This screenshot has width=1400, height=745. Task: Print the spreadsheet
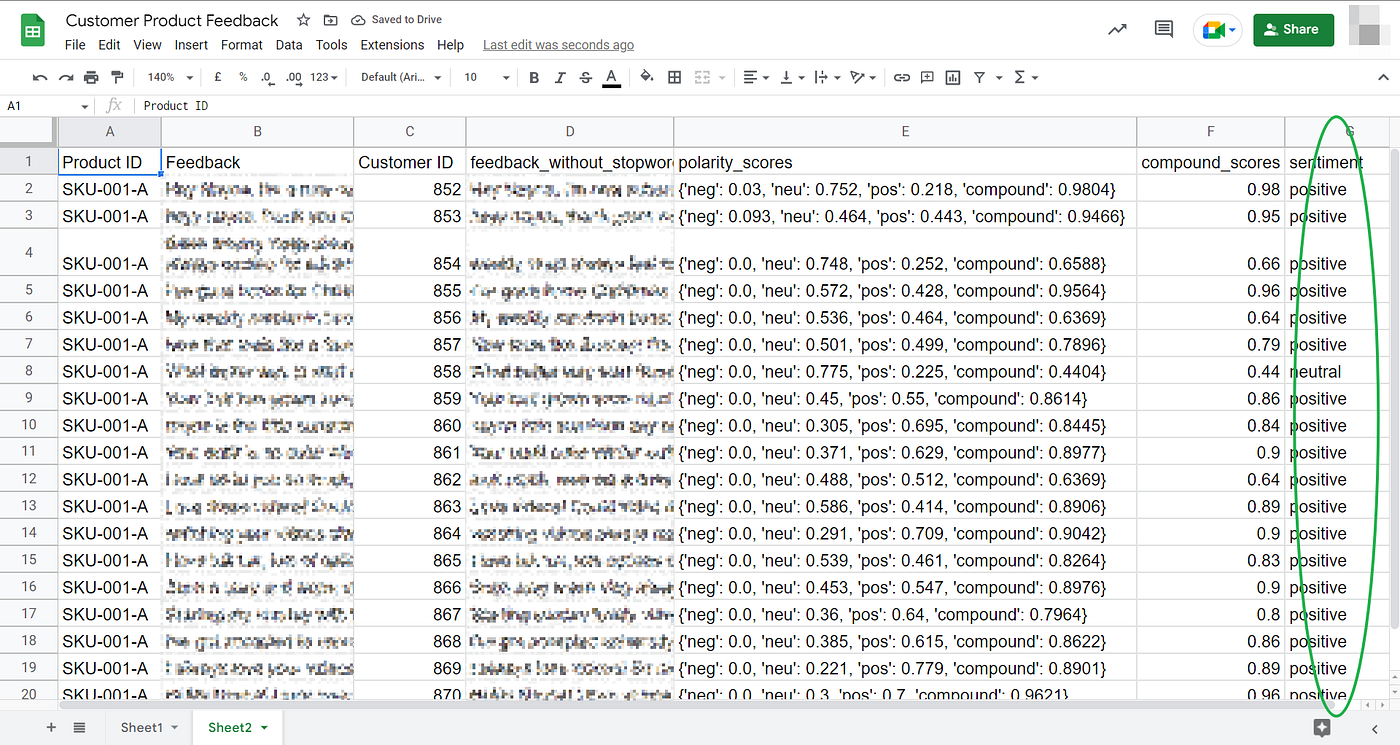pos(92,77)
